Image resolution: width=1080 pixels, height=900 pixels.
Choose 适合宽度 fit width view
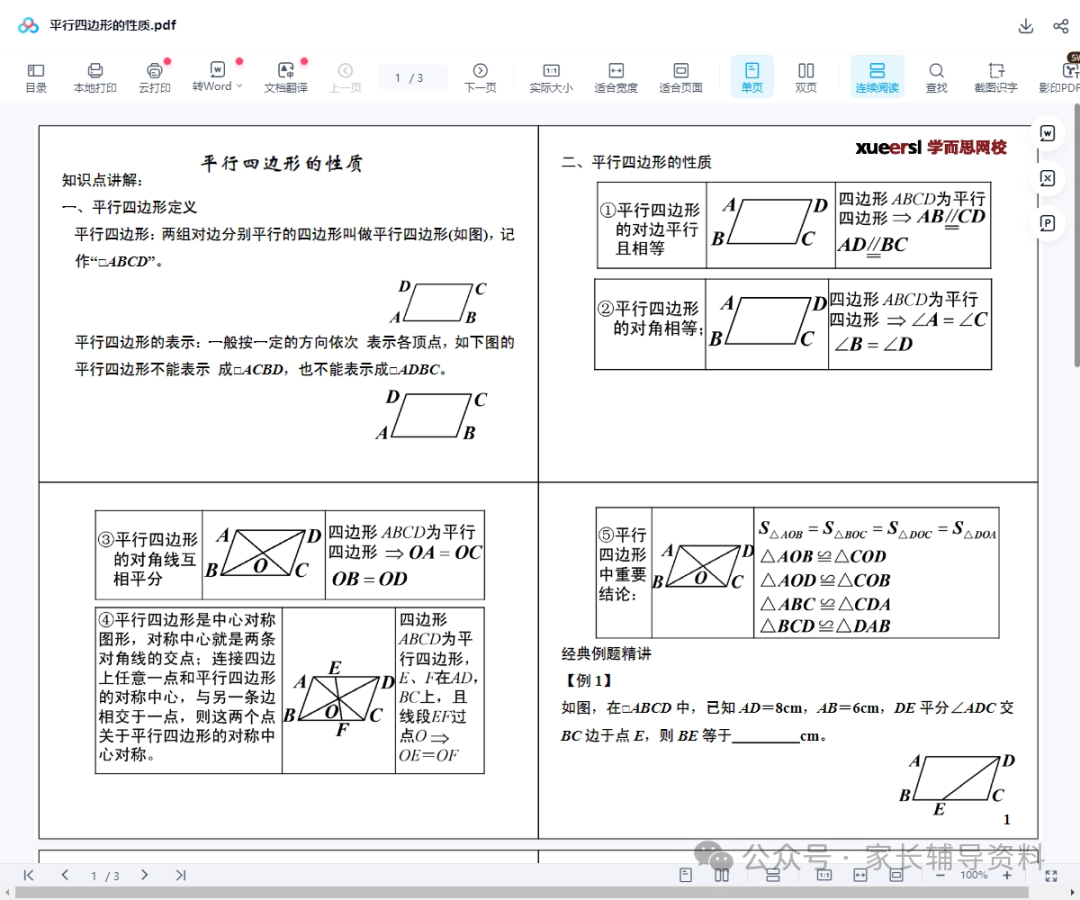616,77
